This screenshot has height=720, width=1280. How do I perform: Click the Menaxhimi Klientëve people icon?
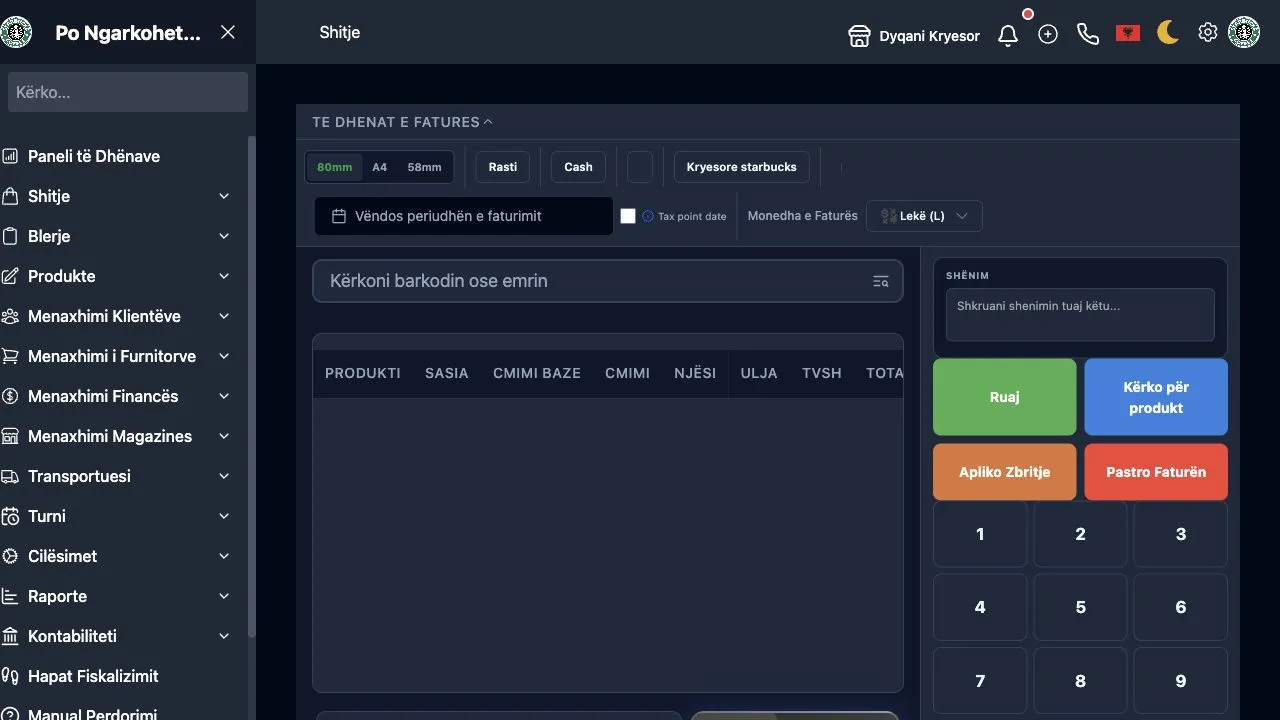(x=11, y=316)
